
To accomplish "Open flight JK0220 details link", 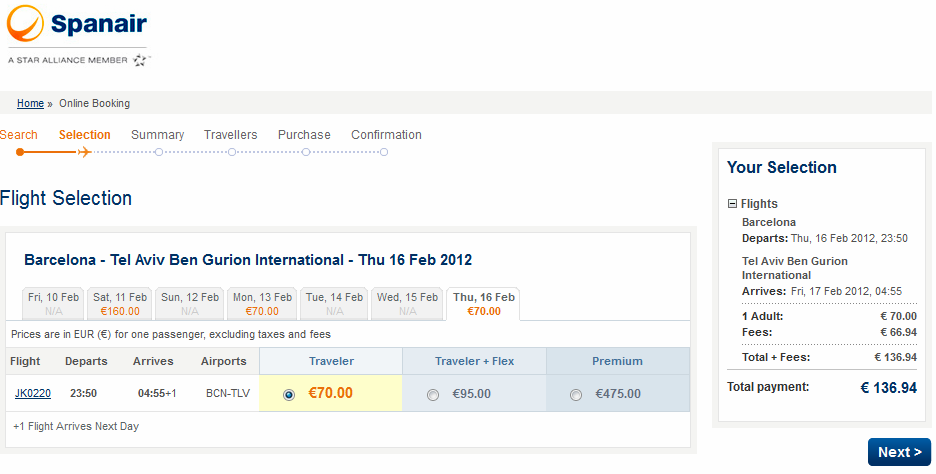I will 33,393.
